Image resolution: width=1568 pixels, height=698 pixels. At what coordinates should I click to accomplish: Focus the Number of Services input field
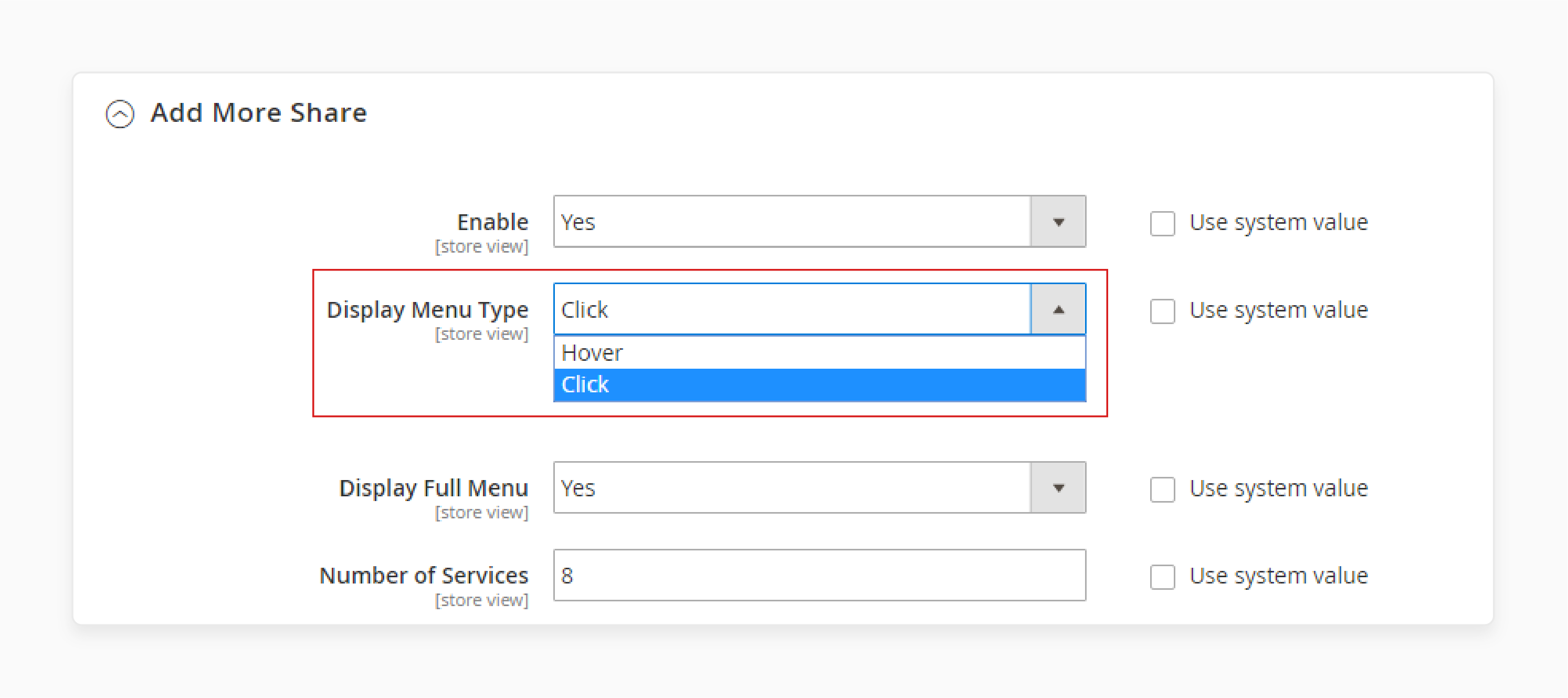click(819, 575)
